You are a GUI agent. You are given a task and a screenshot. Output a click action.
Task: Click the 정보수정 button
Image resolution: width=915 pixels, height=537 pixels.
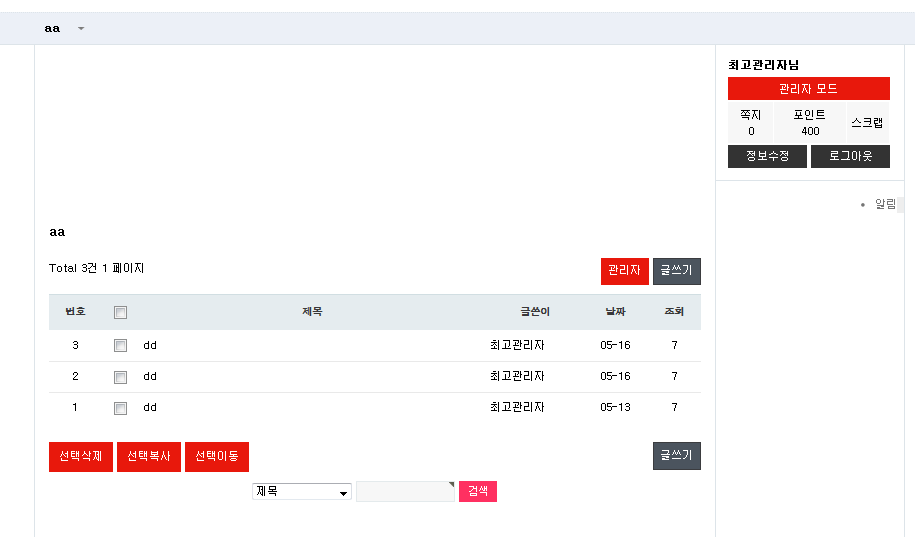click(x=767, y=156)
